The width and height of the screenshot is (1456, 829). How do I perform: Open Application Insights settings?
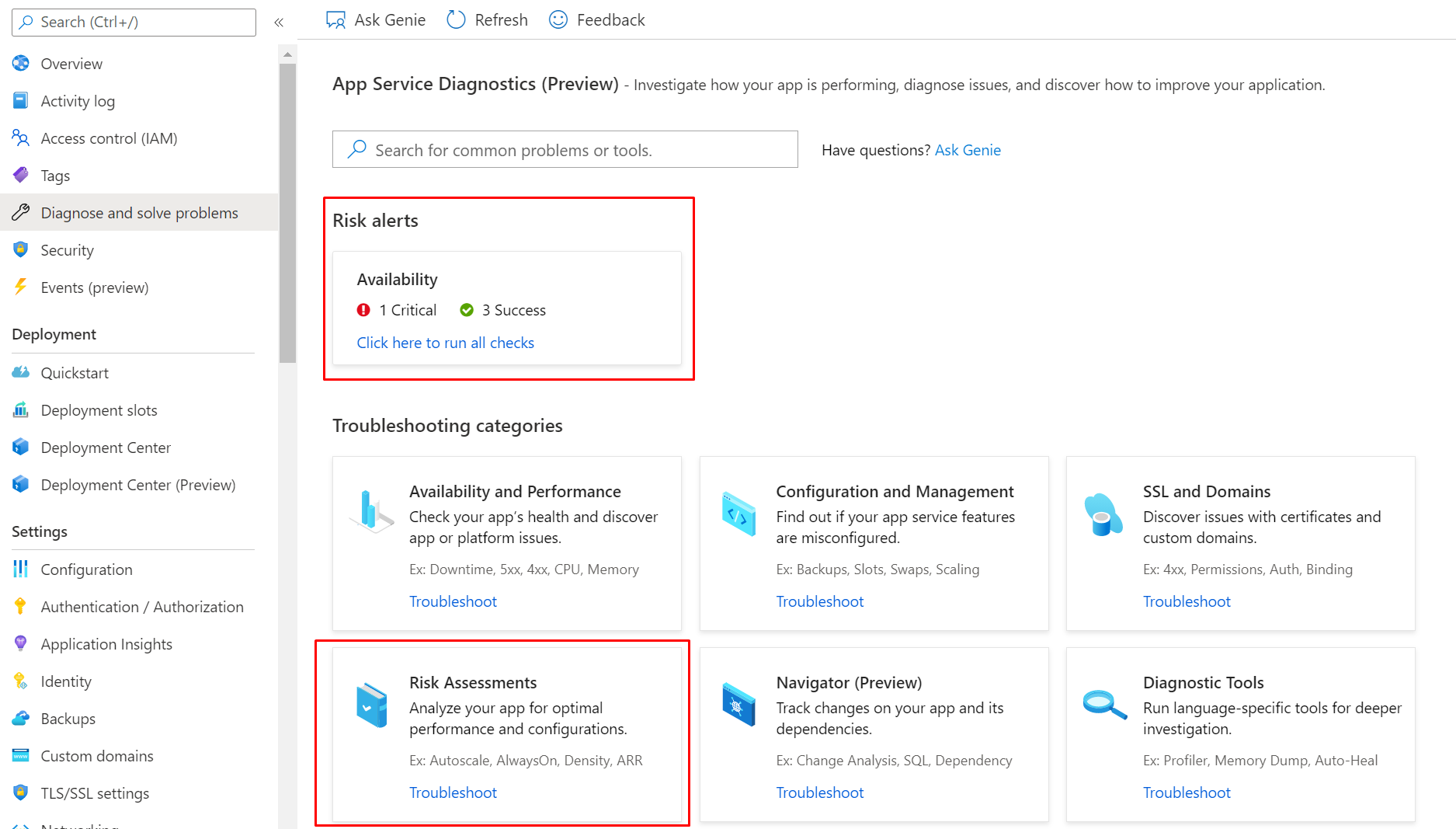click(106, 644)
